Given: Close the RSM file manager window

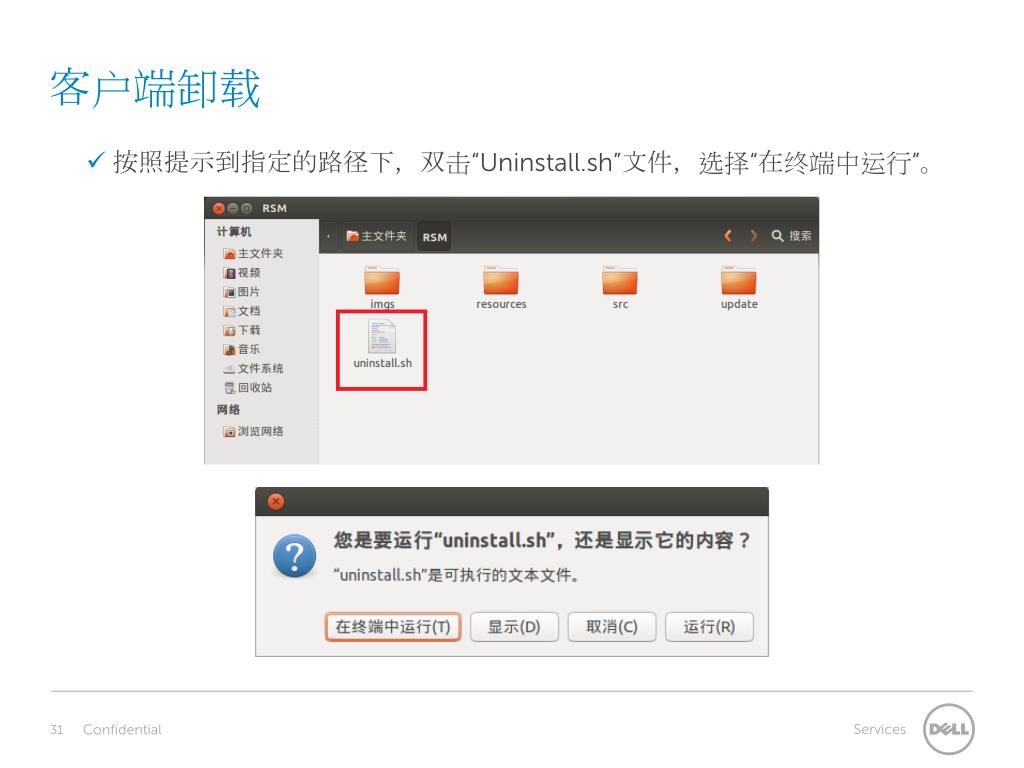Looking at the screenshot, I should click(x=219, y=208).
